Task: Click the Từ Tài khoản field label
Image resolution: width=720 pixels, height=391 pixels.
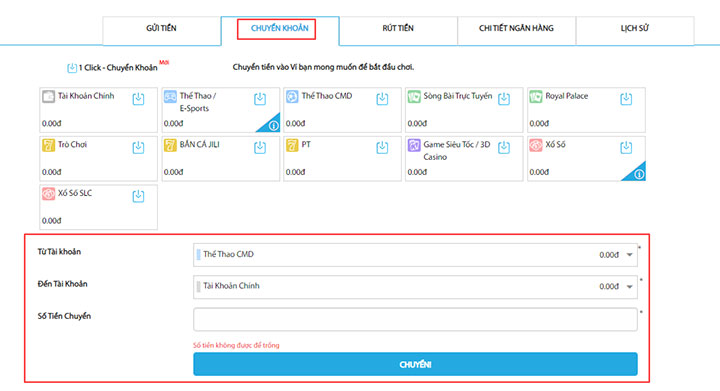Action: pos(59,252)
